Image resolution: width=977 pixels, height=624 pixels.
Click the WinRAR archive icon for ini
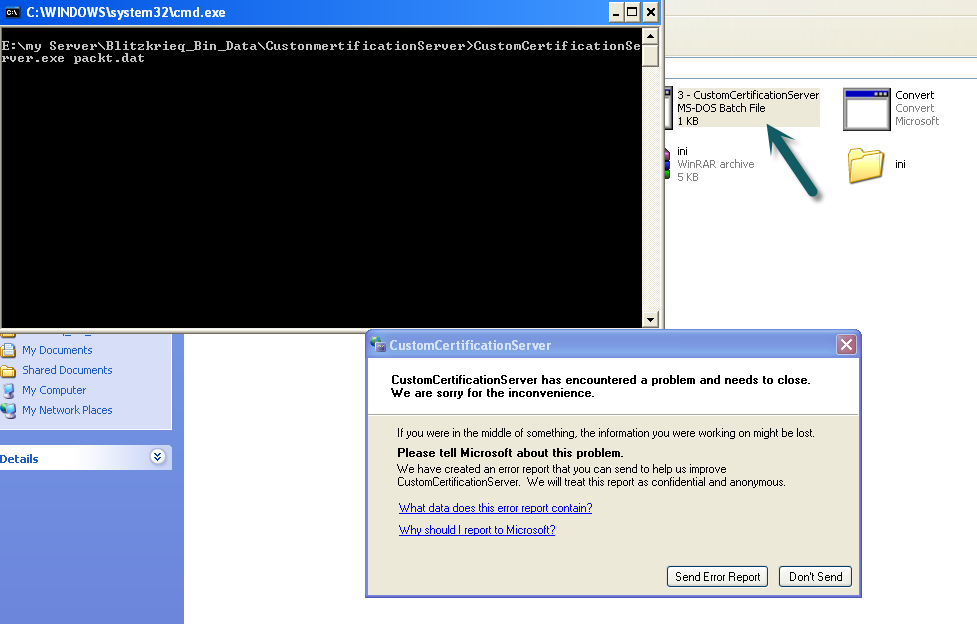(x=667, y=164)
